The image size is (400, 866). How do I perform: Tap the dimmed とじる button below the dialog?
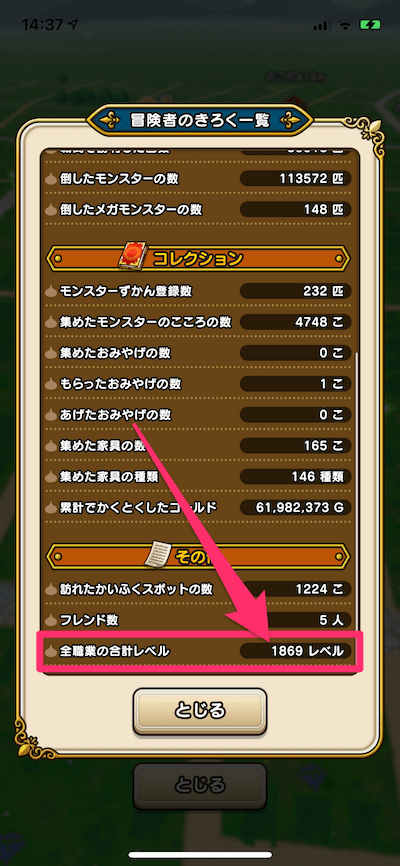tap(199, 786)
